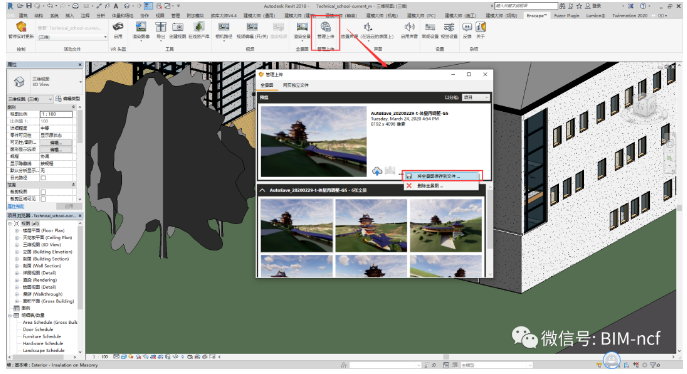The width and height of the screenshot is (687, 374).
Task: Click the 创建视图 create view icon
Action: point(177,27)
